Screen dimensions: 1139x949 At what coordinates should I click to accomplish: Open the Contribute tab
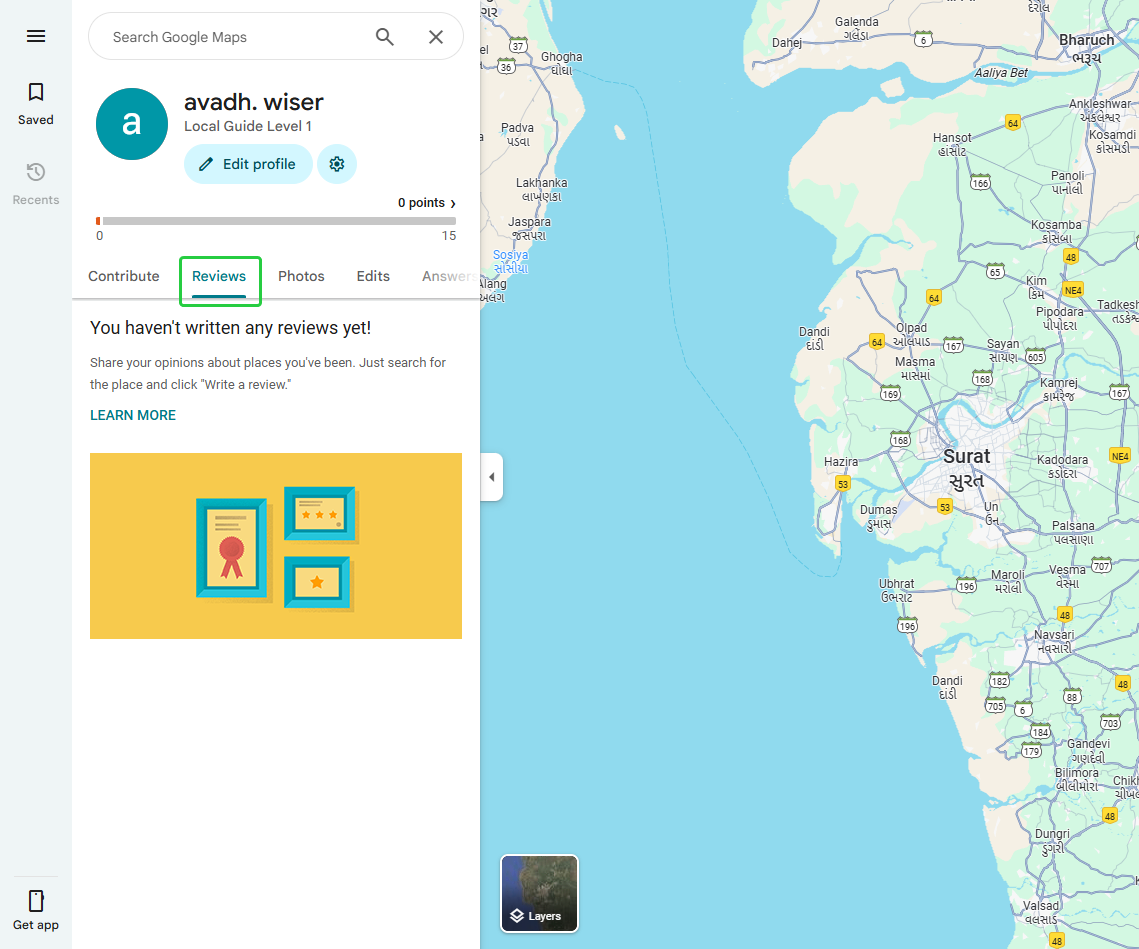[123, 276]
